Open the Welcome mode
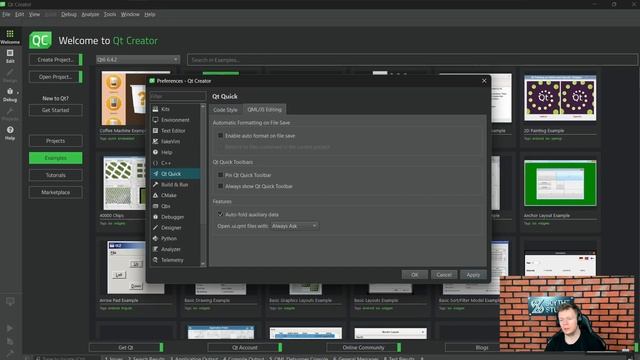The image size is (640, 360). coord(10,36)
